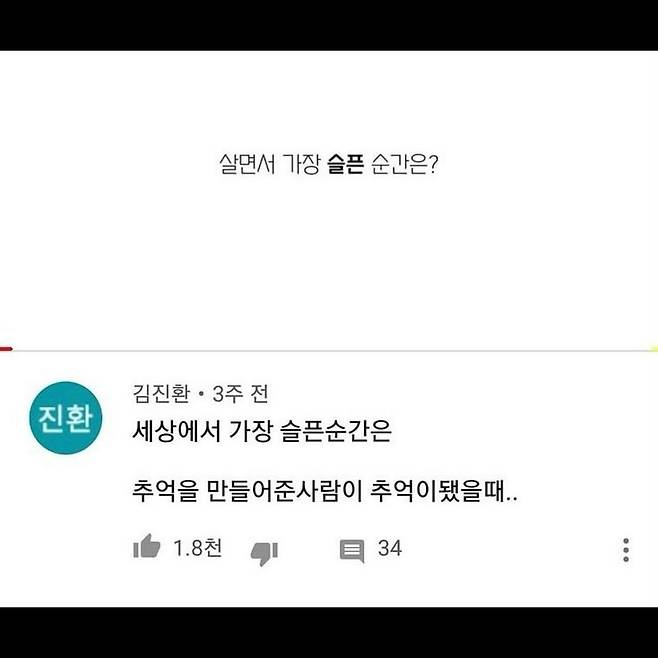Click the black letterbox bar at bottom
Image resolution: width=658 pixels, height=658 pixels.
click(329, 632)
